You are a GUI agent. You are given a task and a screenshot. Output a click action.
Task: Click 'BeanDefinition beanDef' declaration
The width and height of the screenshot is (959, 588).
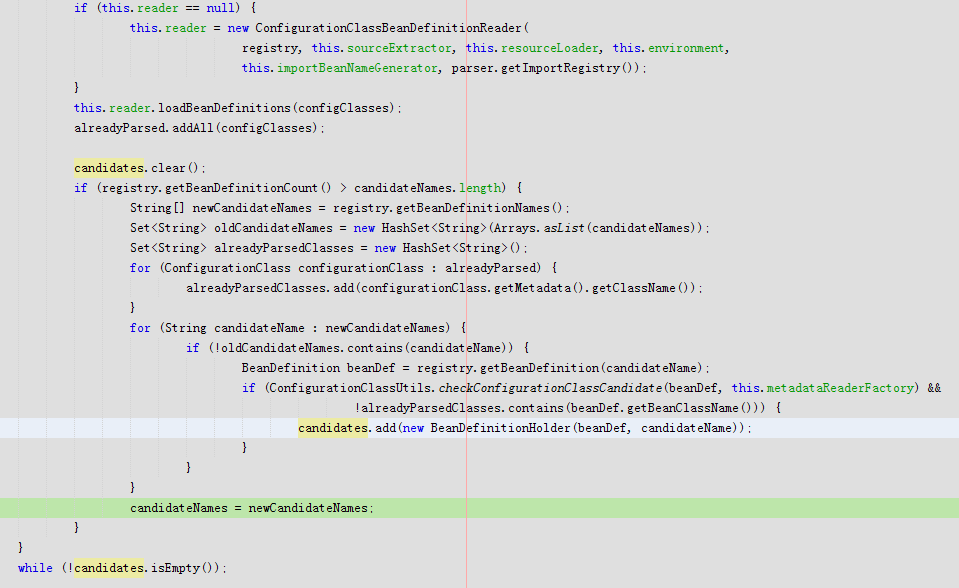[318, 368]
